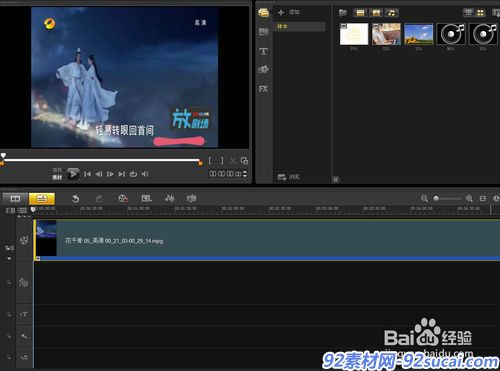500x371 pixels.
Task: Zoom in on the timeline
Action: [469, 199]
